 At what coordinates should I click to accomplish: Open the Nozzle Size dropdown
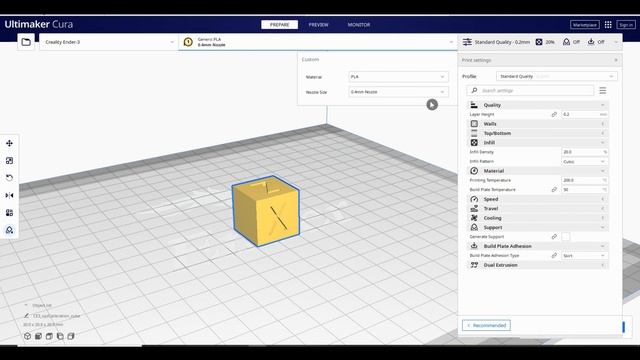click(398, 92)
